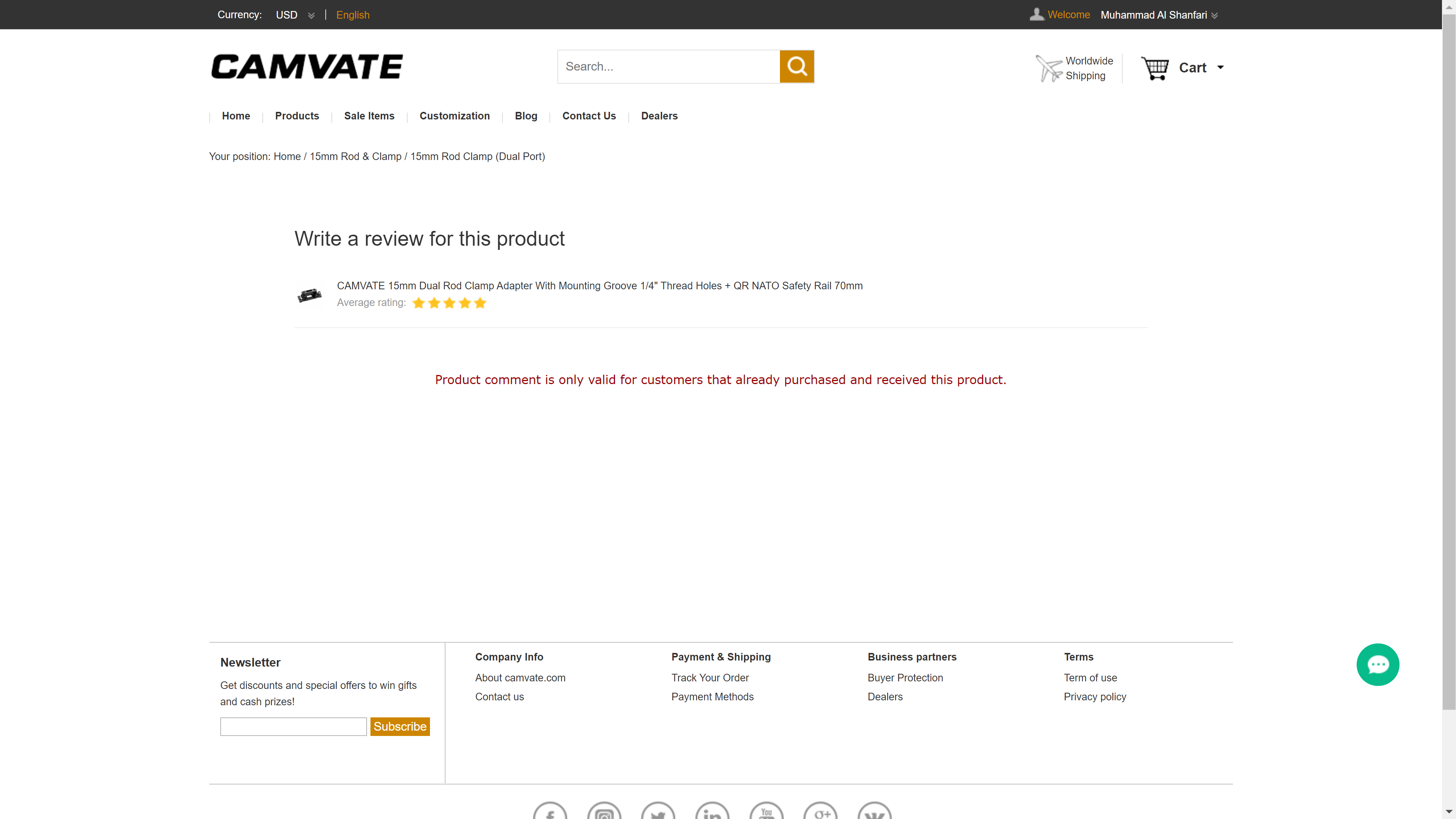Click the CAMVATE logo
This screenshot has width=1456, height=819.
point(307,67)
